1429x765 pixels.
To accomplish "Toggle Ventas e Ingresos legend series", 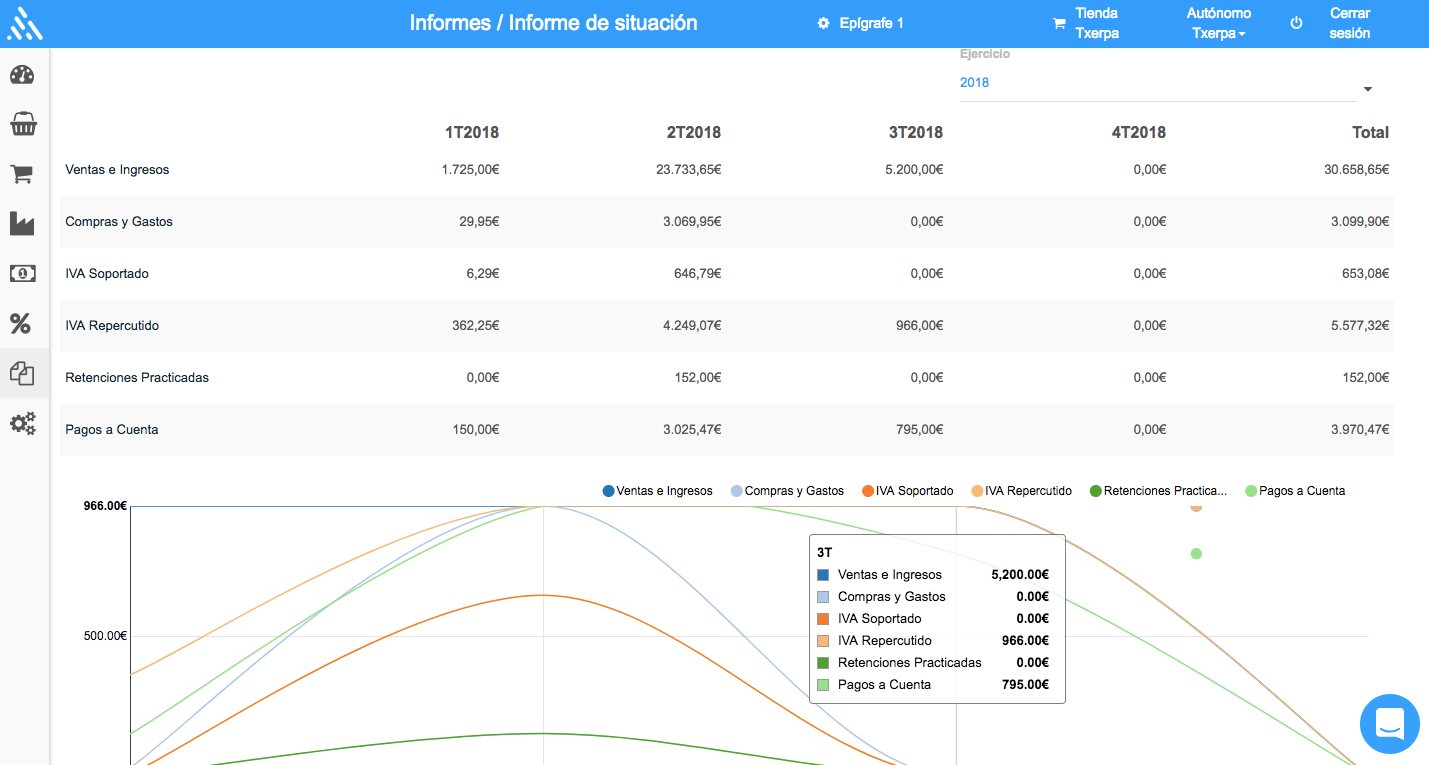I will [x=658, y=491].
